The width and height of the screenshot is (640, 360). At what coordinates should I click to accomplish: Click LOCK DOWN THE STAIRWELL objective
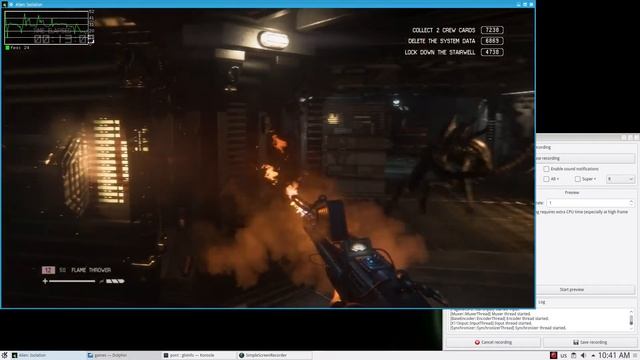[x=440, y=53]
